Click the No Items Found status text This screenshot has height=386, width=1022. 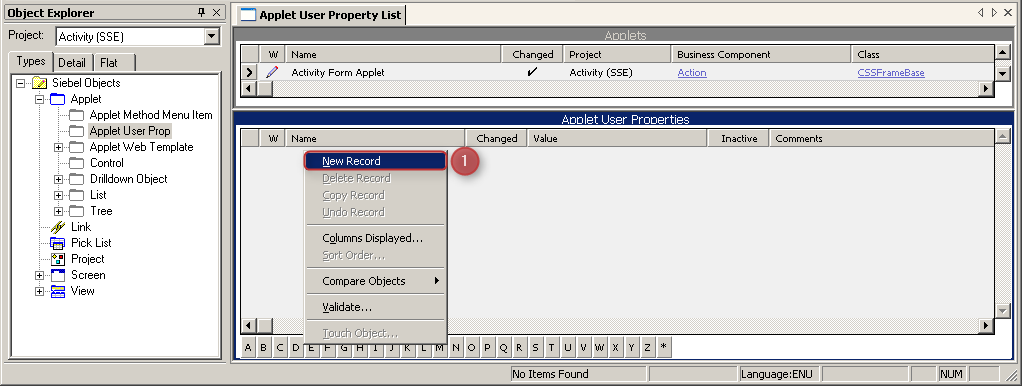click(551, 374)
